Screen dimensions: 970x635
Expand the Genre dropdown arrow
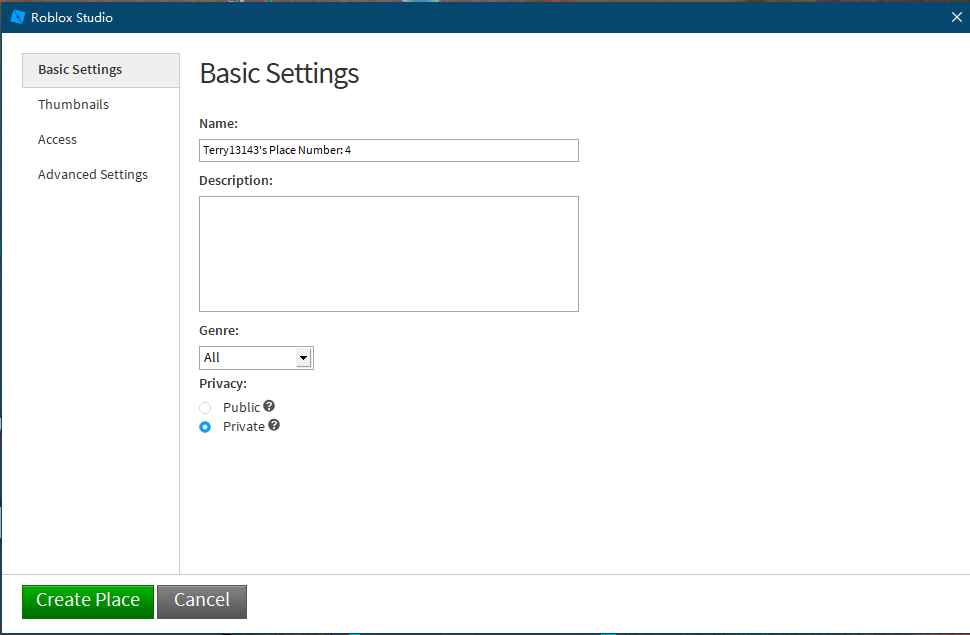303,358
